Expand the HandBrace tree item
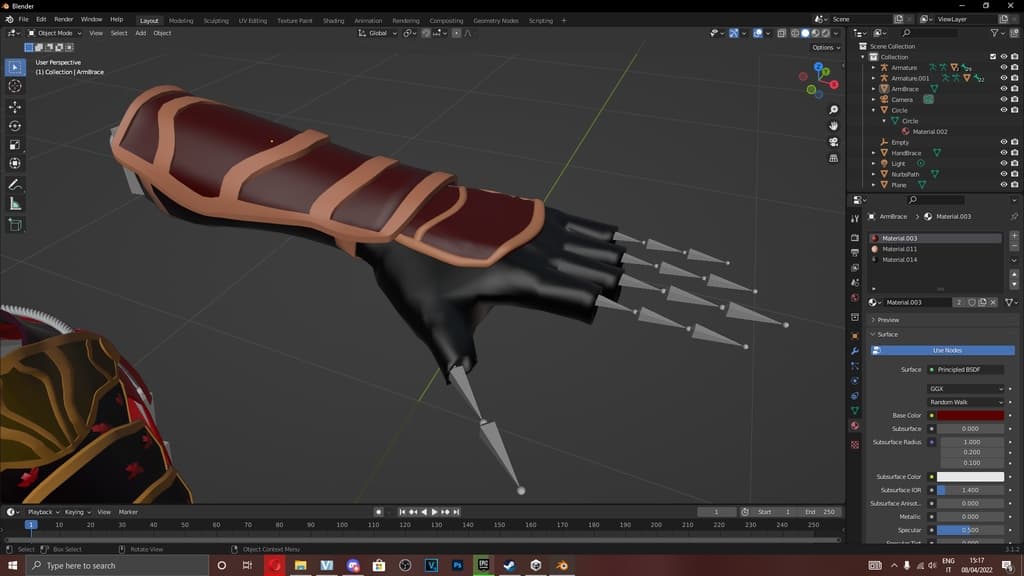 pos(873,153)
